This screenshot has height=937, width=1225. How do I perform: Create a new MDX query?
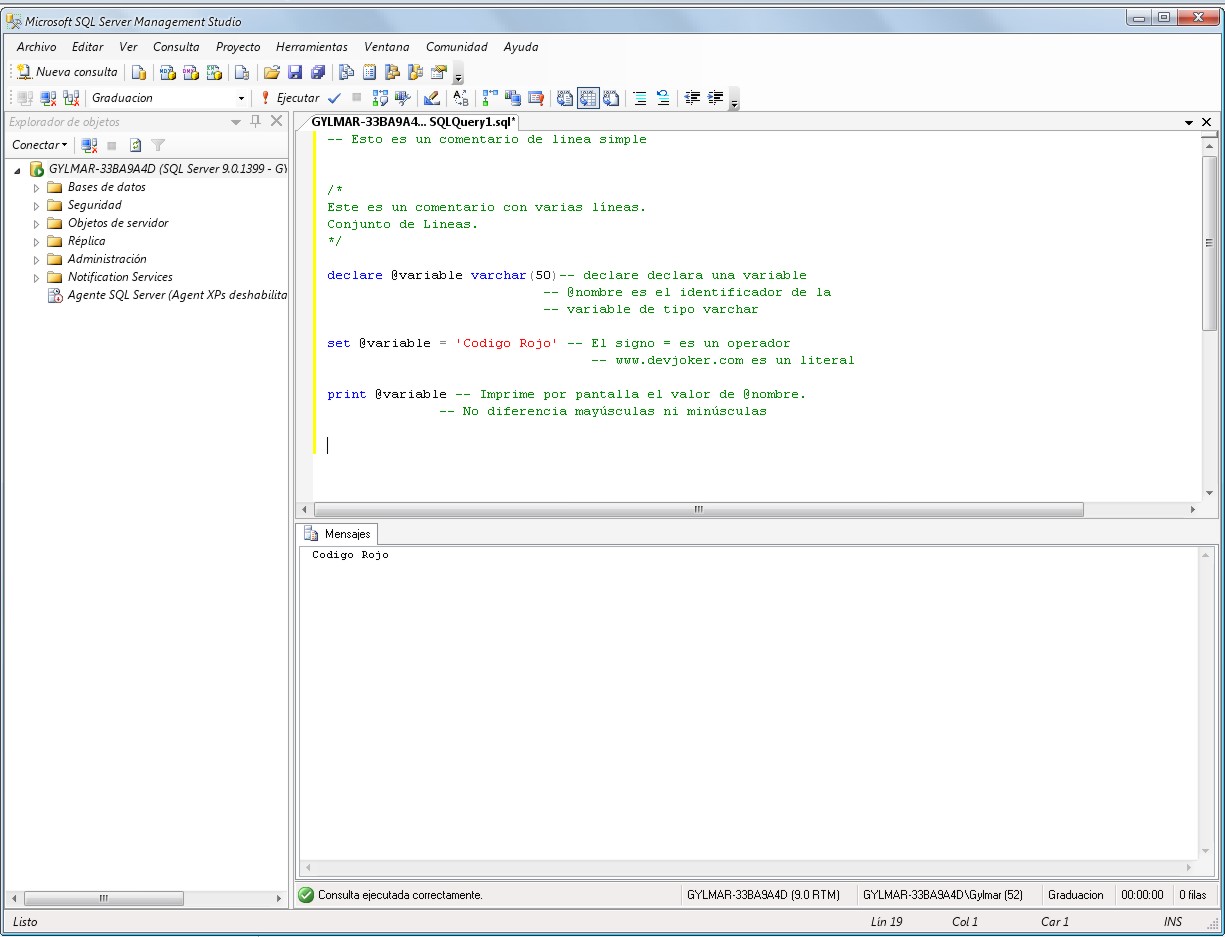pyautogui.click(x=165, y=71)
